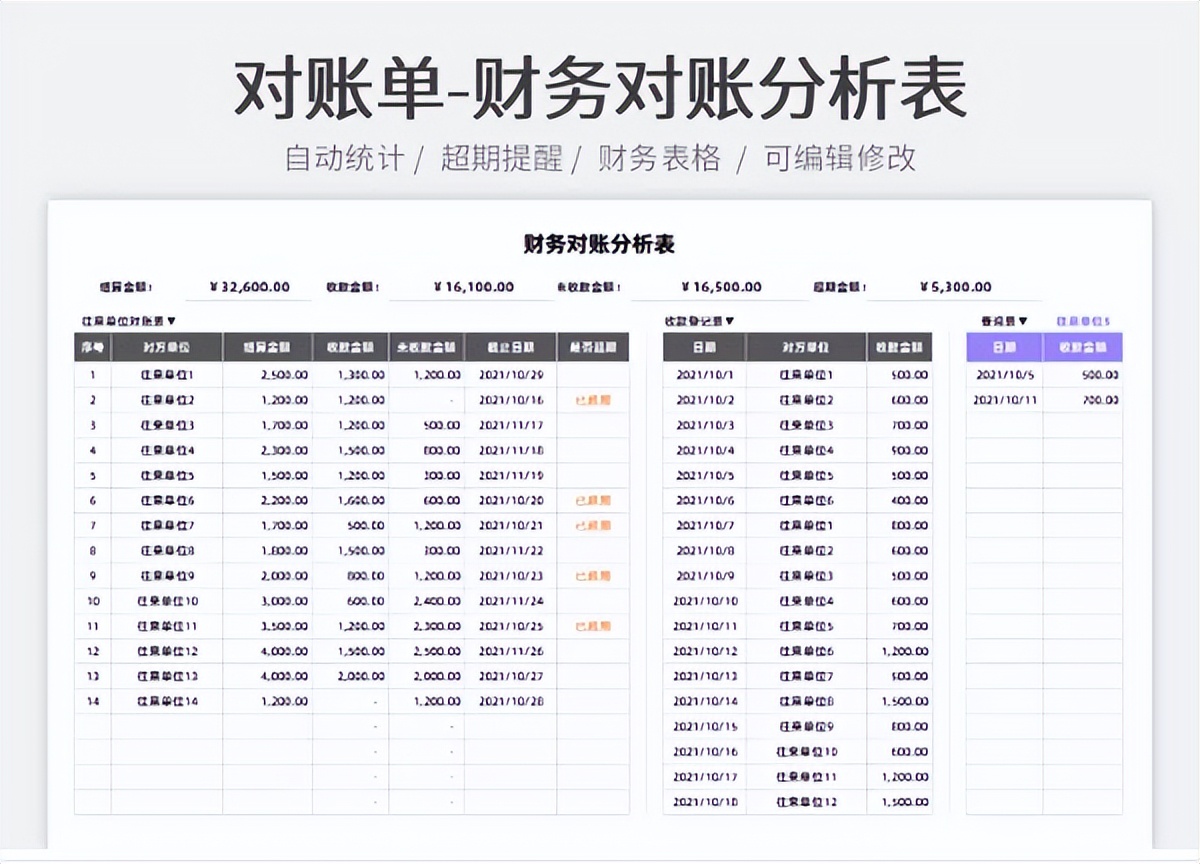Select the 未收款金额 field showing ¥16,500.00
Image resolution: width=1200 pixels, height=864 pixels.
(719, 285)
